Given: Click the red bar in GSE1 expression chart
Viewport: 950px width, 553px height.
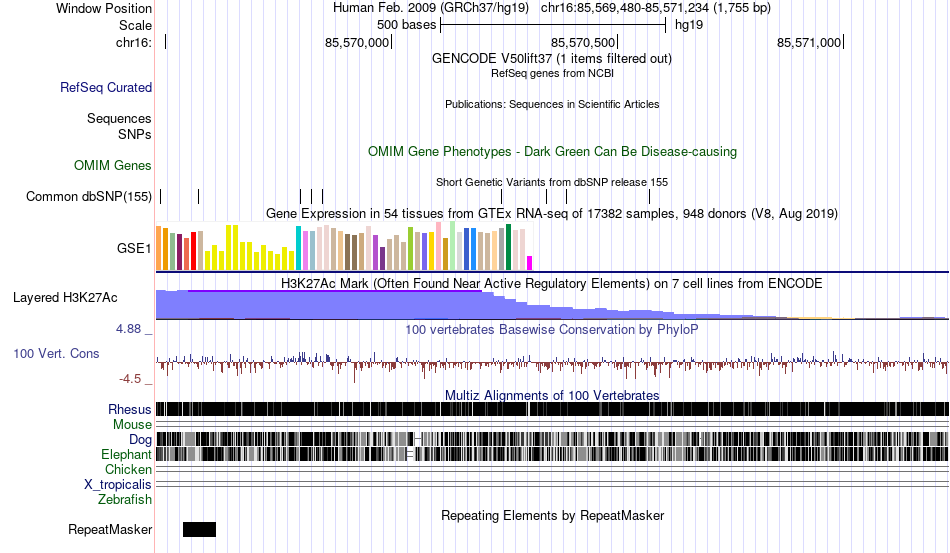Looking at the screenshot, I should 193,251.
